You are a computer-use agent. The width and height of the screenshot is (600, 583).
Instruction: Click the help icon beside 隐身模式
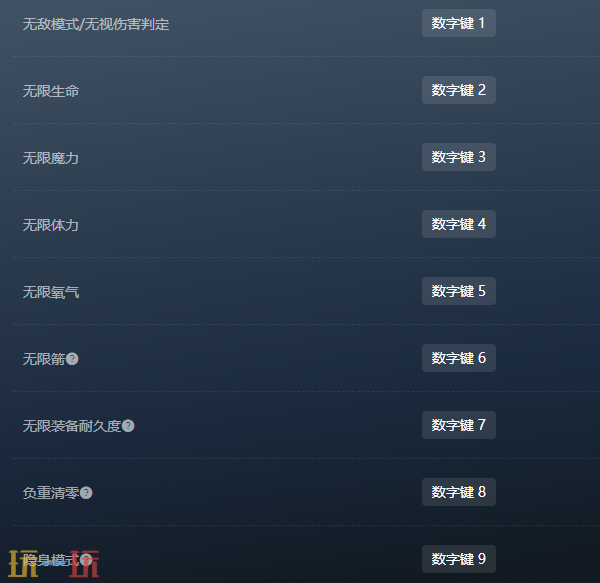point(86,560)
